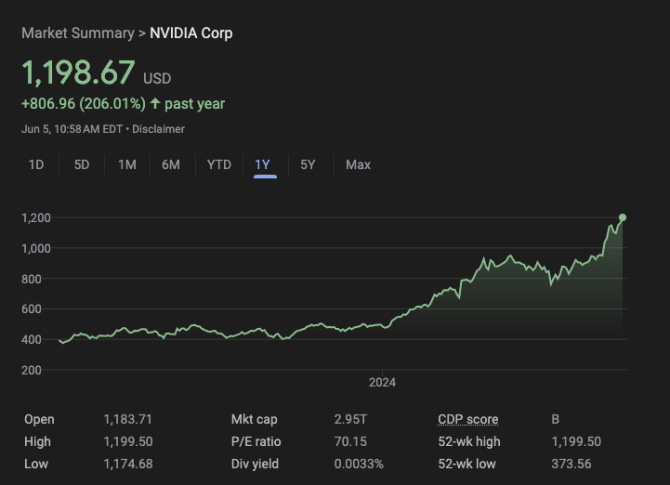Click the Div yield value 0.0033%

(x=359, y=464)
